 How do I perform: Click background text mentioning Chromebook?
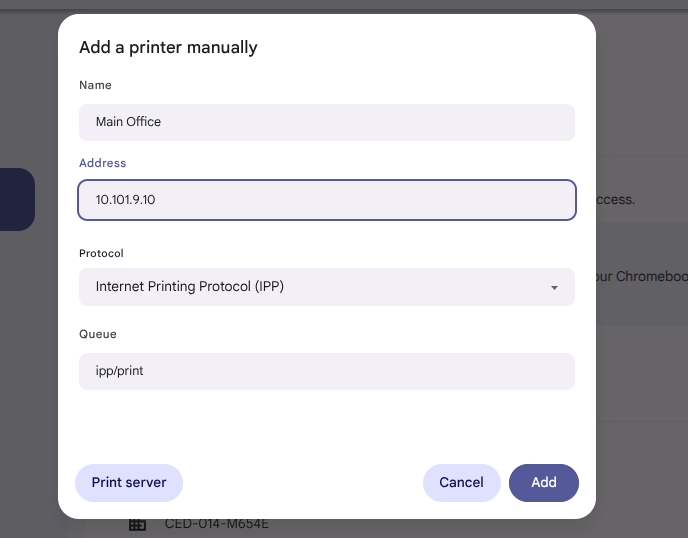tap(642, 276)
